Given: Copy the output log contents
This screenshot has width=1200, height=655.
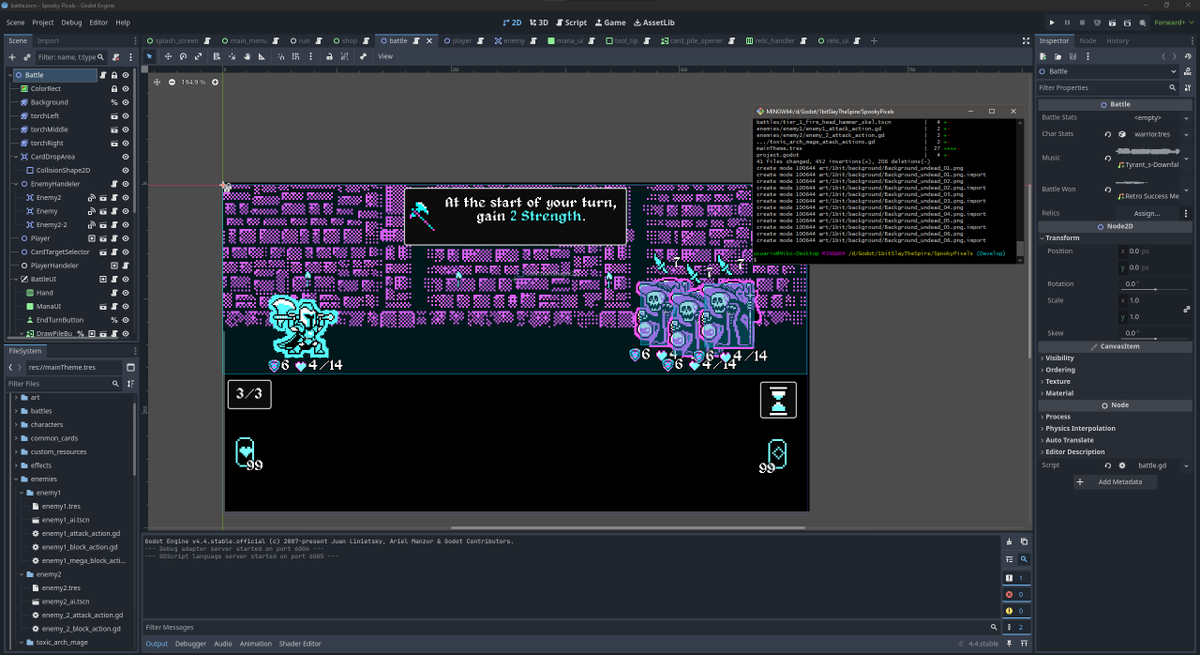Looking at the screenshot, I should (1024, 541).
